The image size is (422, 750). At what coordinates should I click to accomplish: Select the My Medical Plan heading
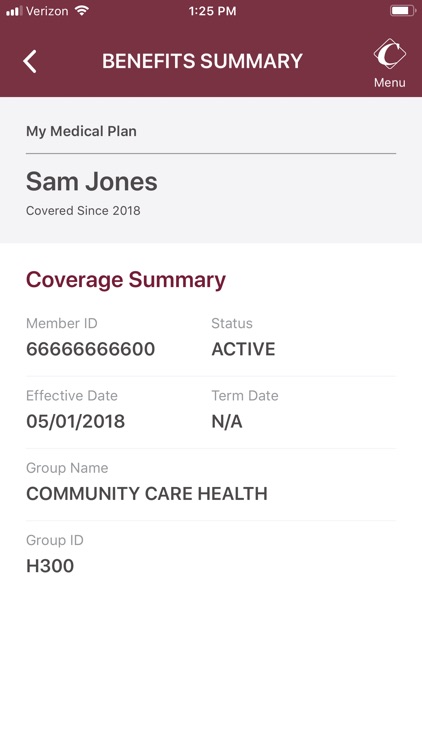81,131
